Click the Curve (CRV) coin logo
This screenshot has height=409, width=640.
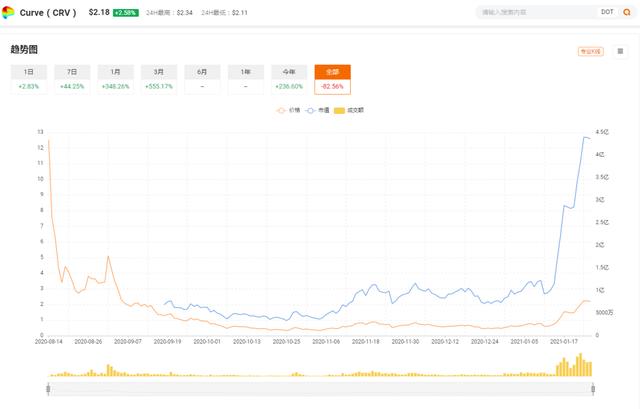(x=8, y=12)
